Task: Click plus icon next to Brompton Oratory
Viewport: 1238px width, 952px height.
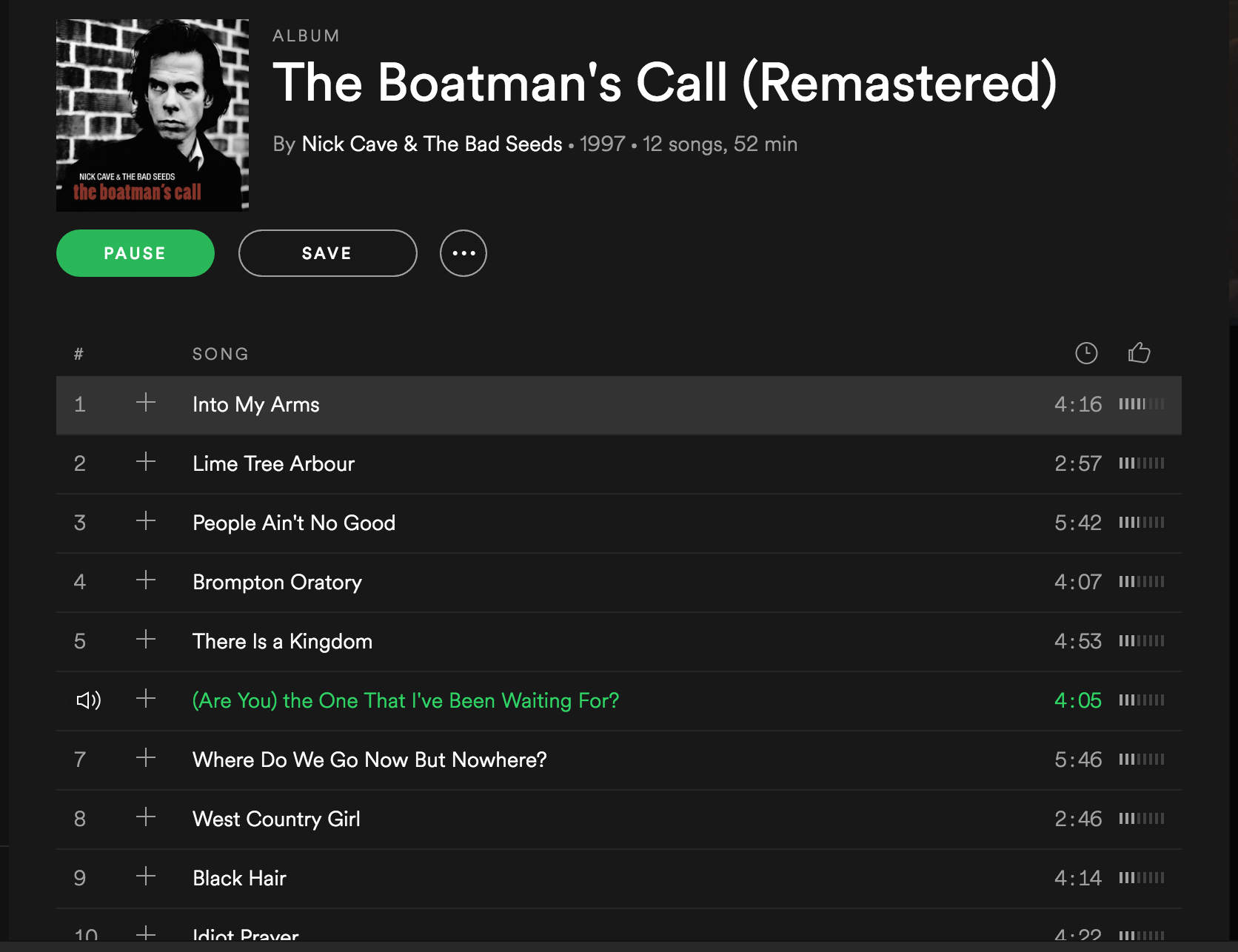Action: pos(146,580)
